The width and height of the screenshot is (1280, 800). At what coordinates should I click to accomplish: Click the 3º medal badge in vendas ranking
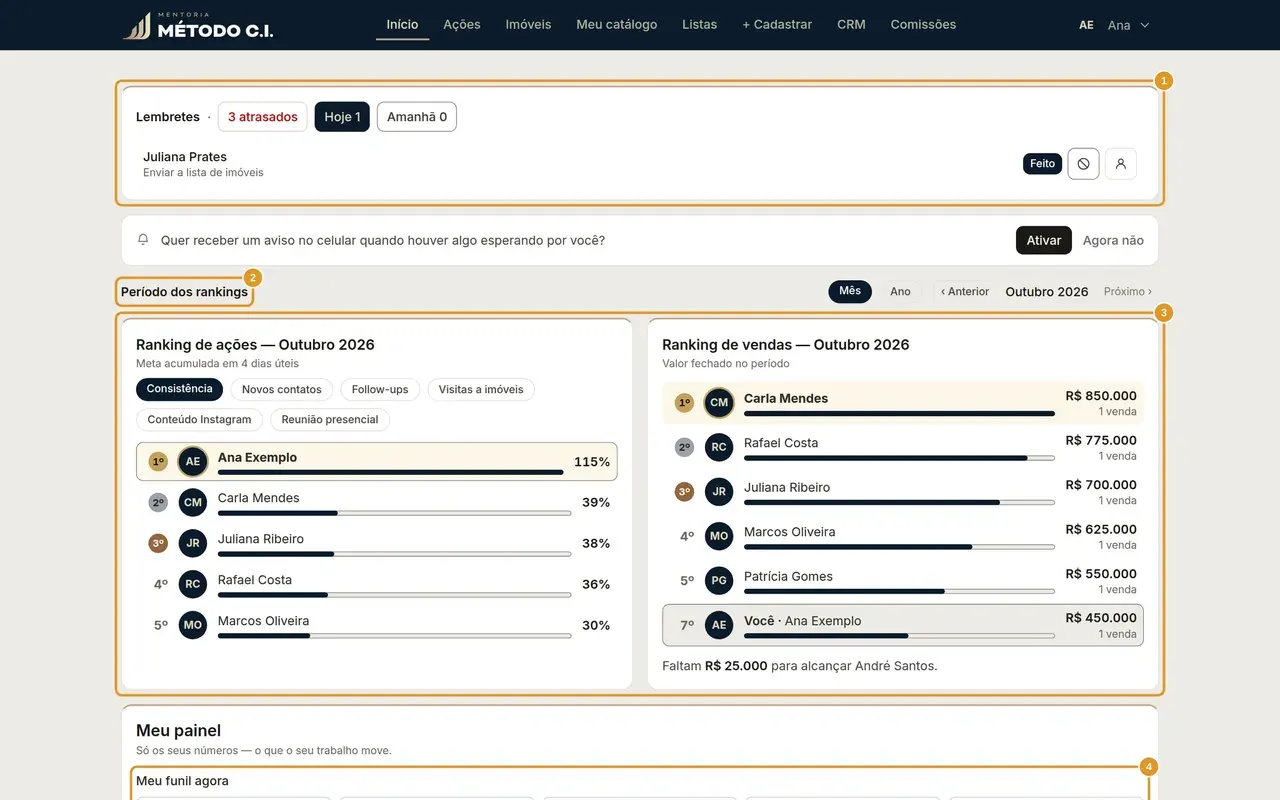684,492
